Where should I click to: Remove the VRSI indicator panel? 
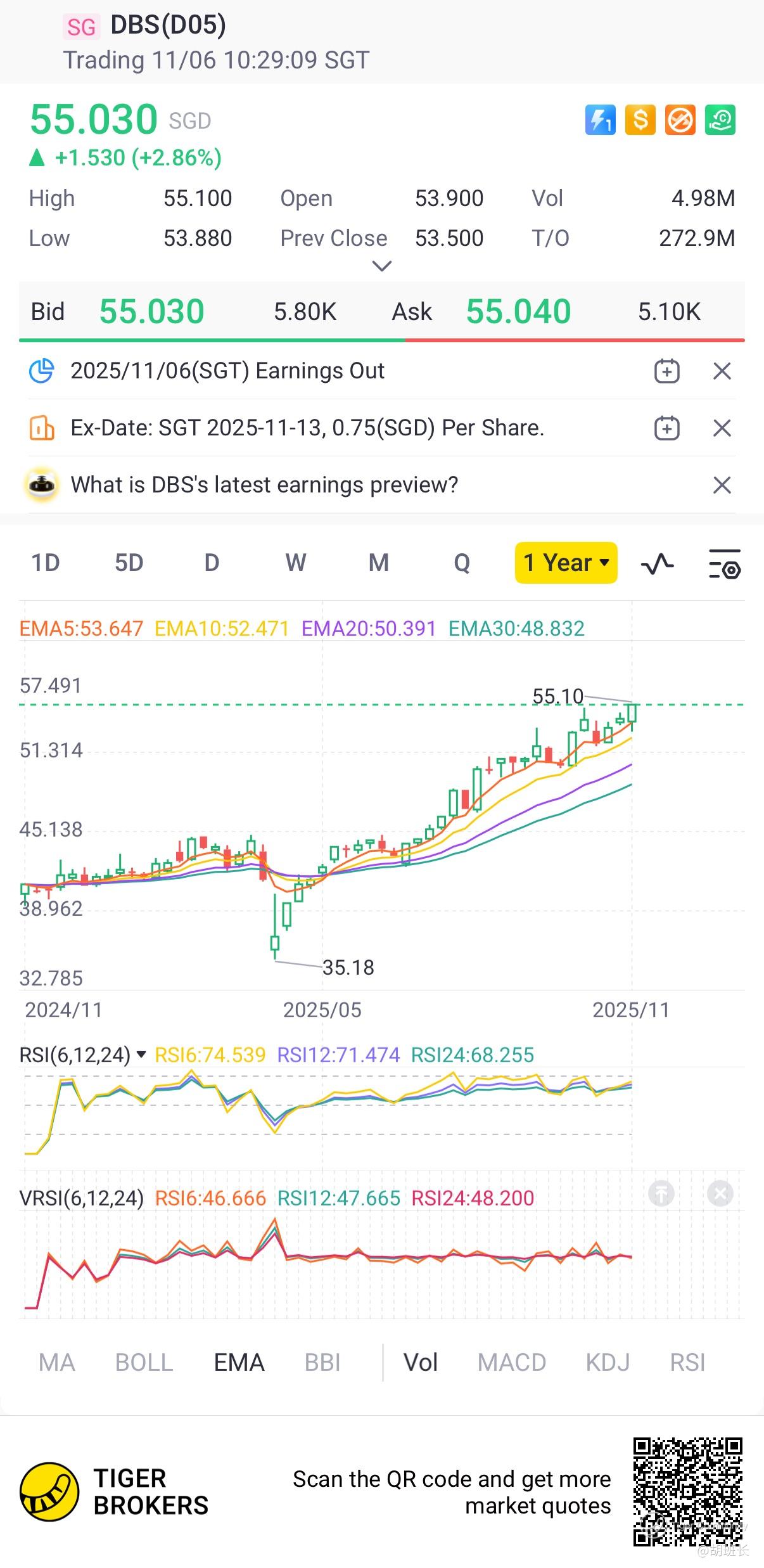click(x=720, y=1194)
